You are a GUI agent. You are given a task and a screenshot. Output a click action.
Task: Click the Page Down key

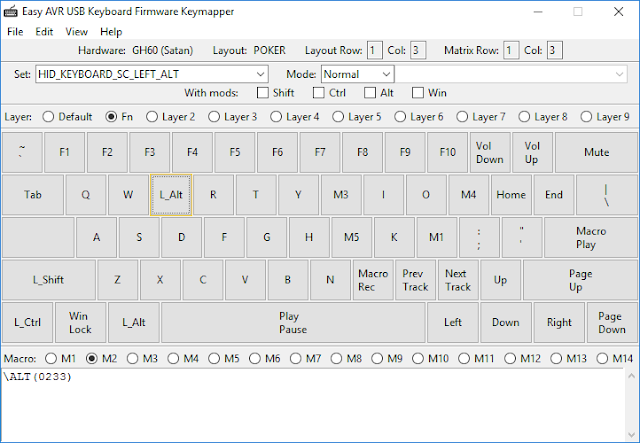(612, 322)
